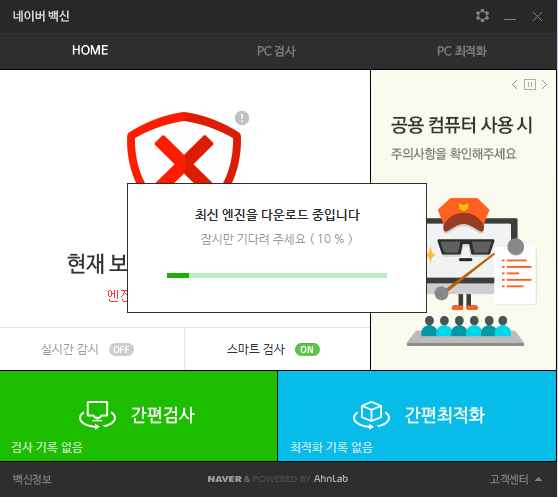Switch to the HOME tab
Screen dimensions: 558x497
click(90, 50)
